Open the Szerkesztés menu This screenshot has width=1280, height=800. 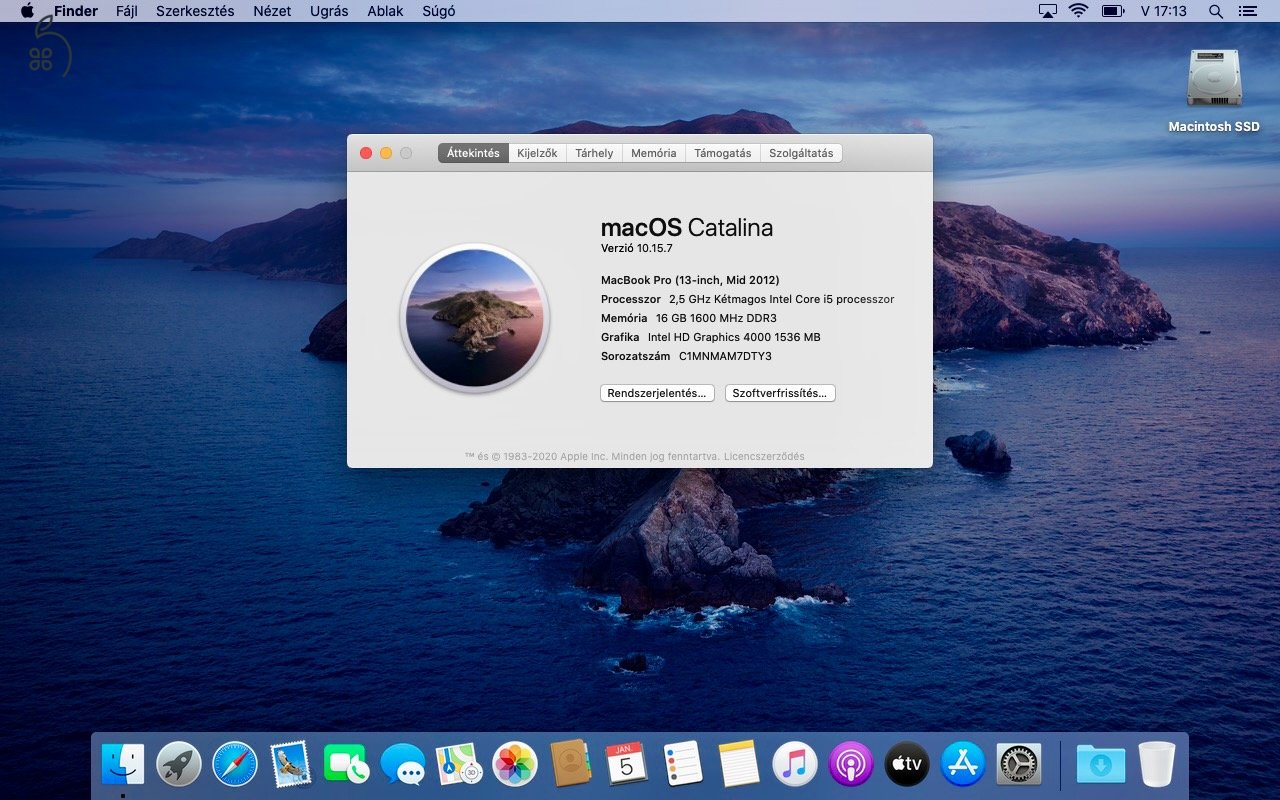(195, 11)
